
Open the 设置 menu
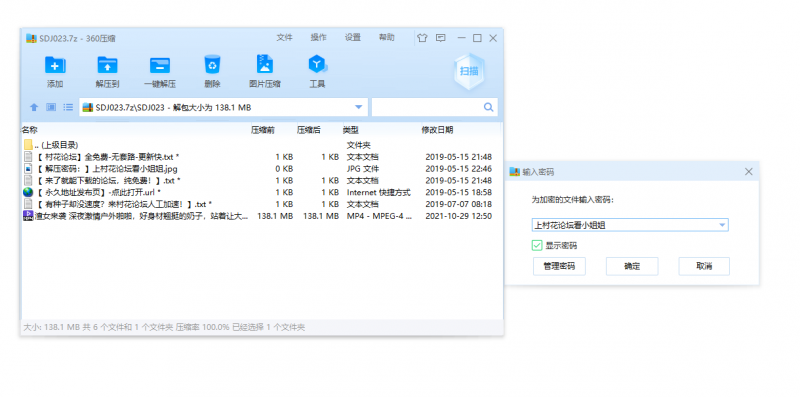click(353, 37)
